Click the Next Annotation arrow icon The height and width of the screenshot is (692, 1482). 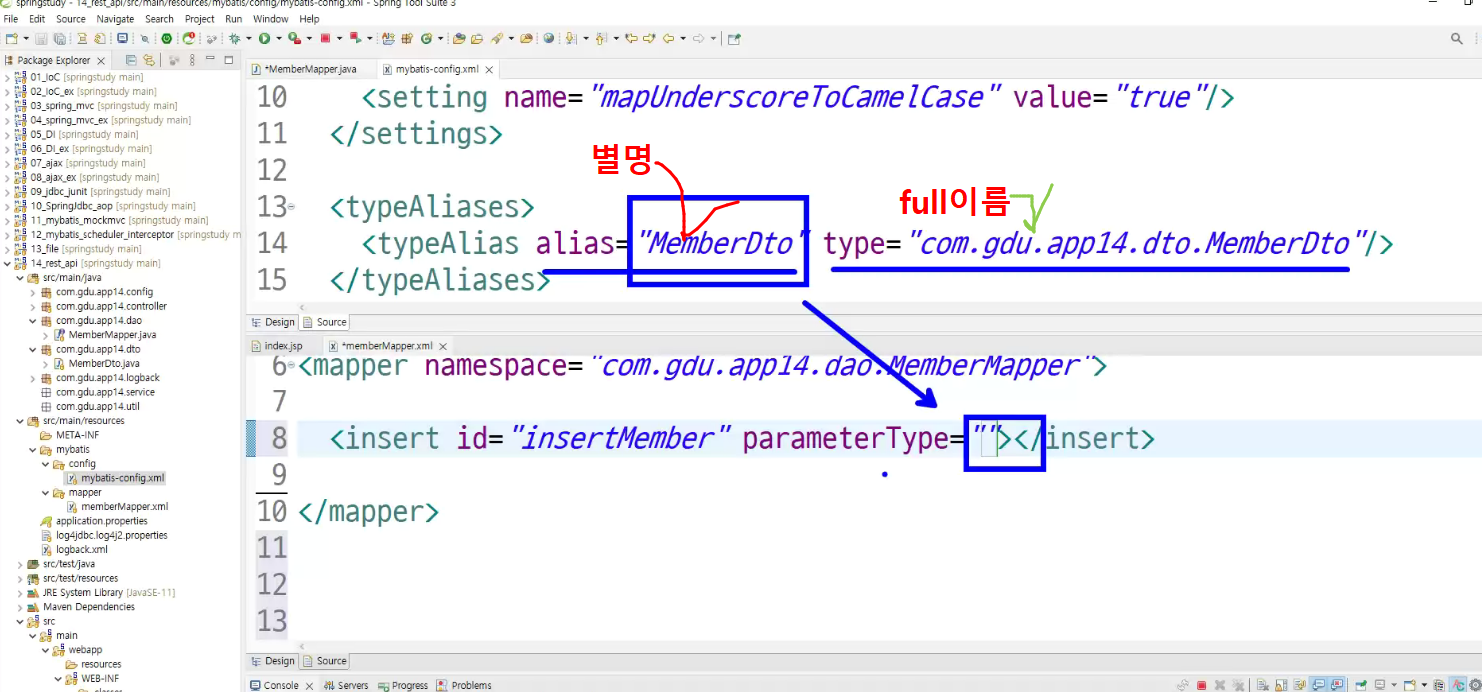570,39
